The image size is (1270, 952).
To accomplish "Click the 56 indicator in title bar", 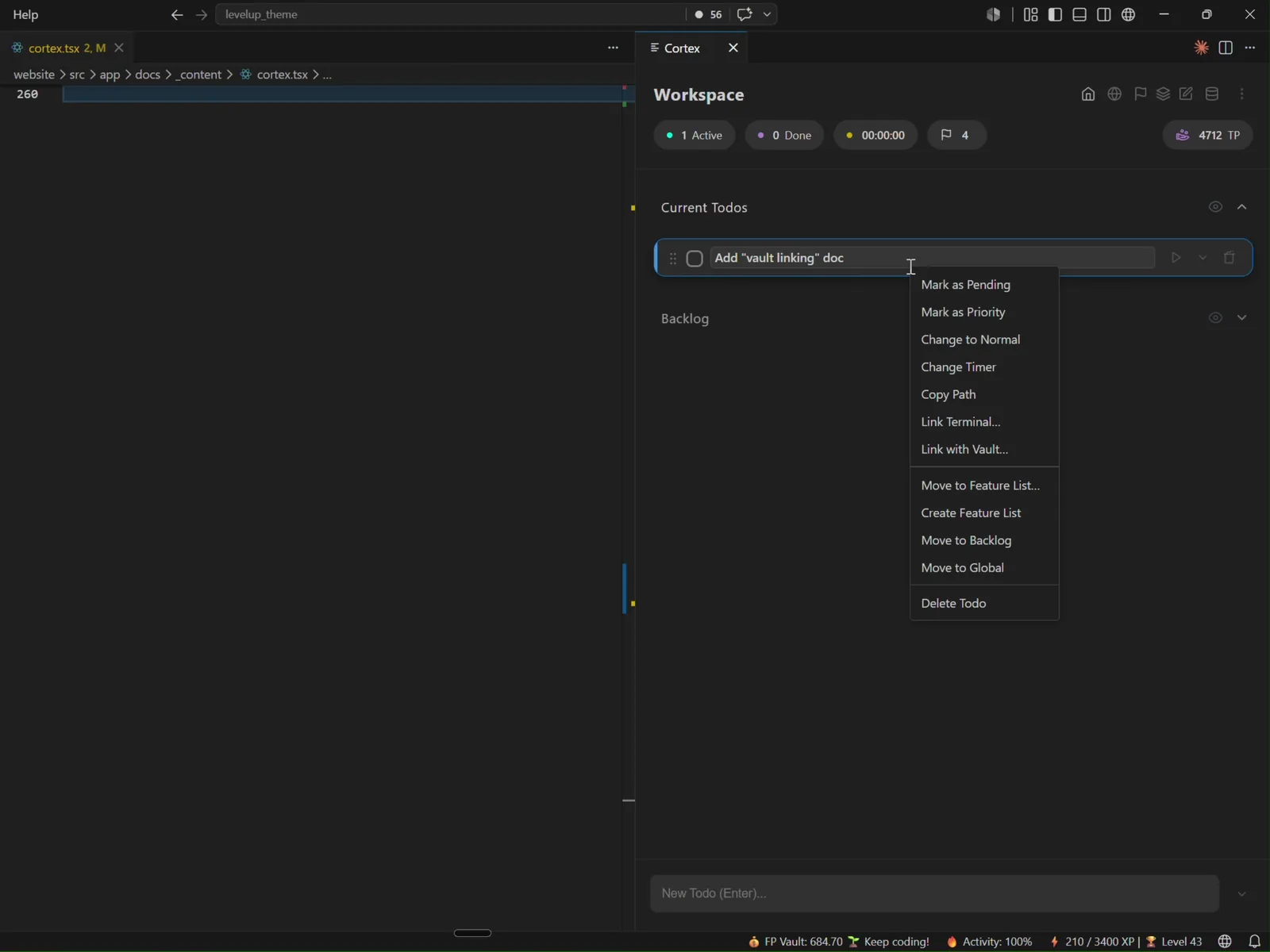I will 708,14.
